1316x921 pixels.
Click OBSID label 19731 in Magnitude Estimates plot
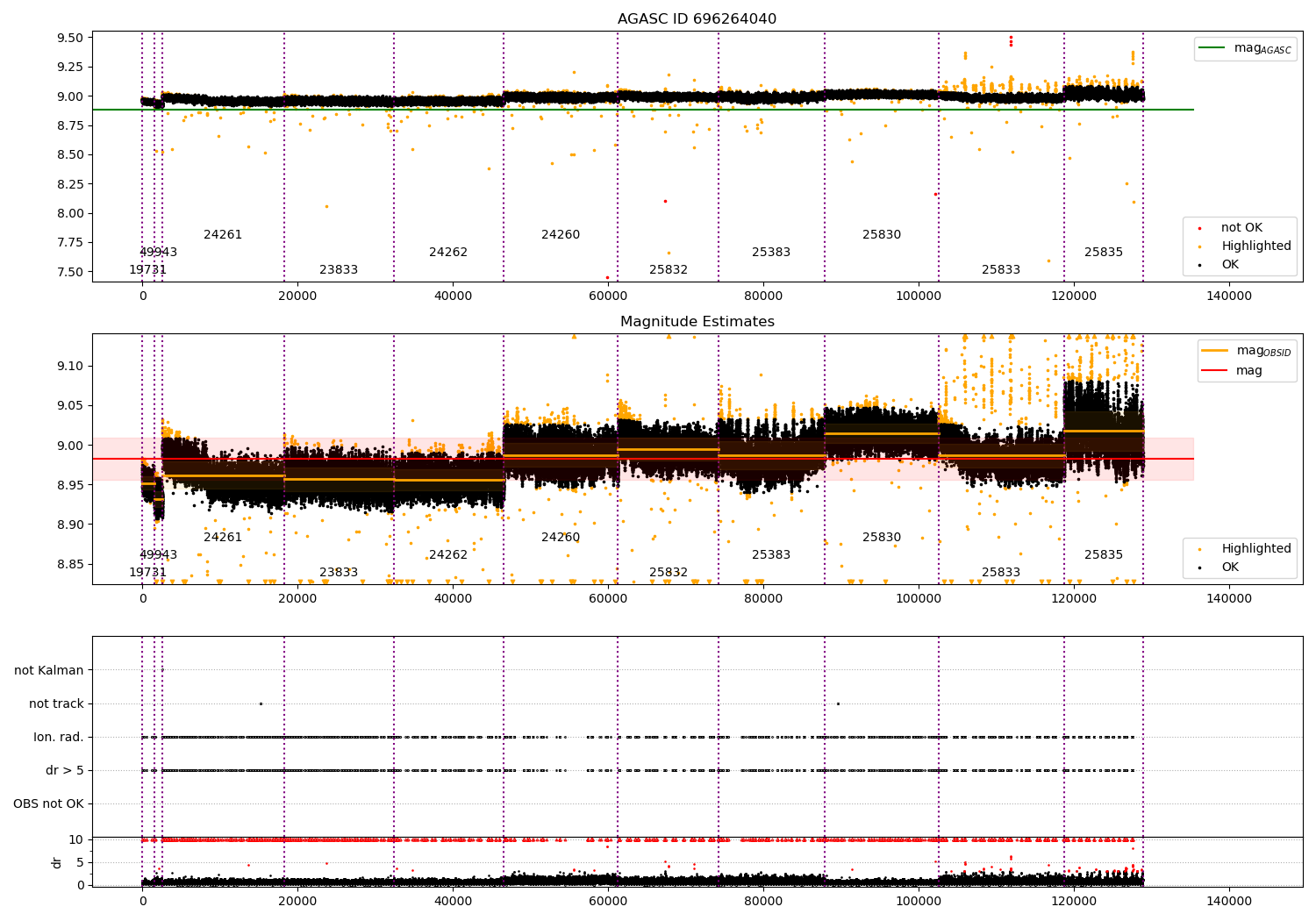pos(147,573)
